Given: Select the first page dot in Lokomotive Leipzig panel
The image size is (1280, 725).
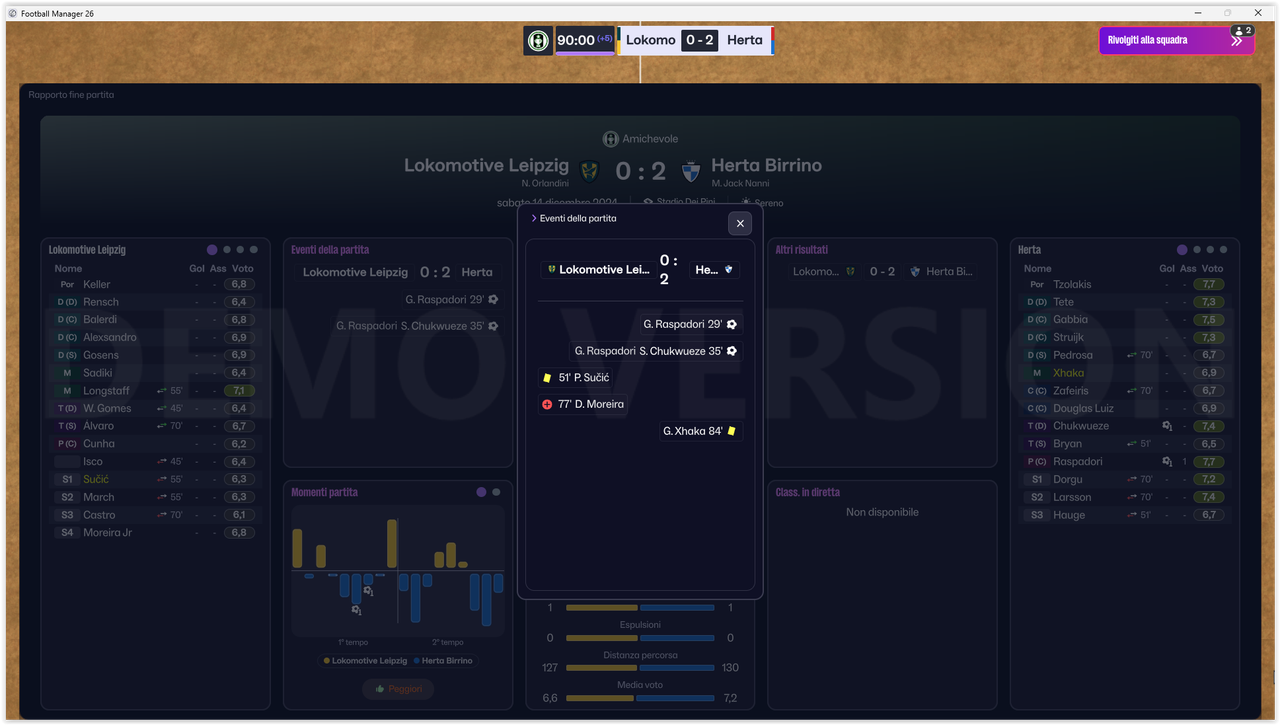Looking at the screenshot, I should pyautogui.click(x=212, y=250).
